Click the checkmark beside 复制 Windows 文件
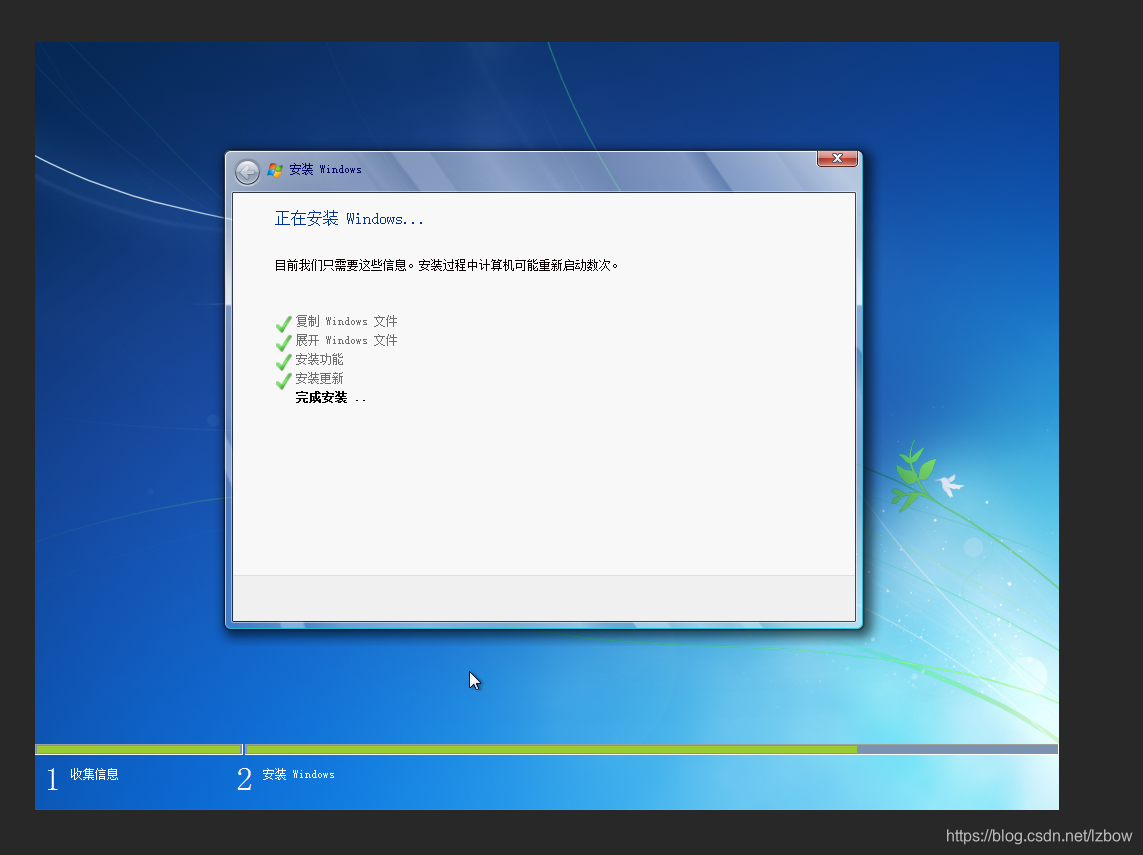1143x855 pixels. (x=284, y=324)
